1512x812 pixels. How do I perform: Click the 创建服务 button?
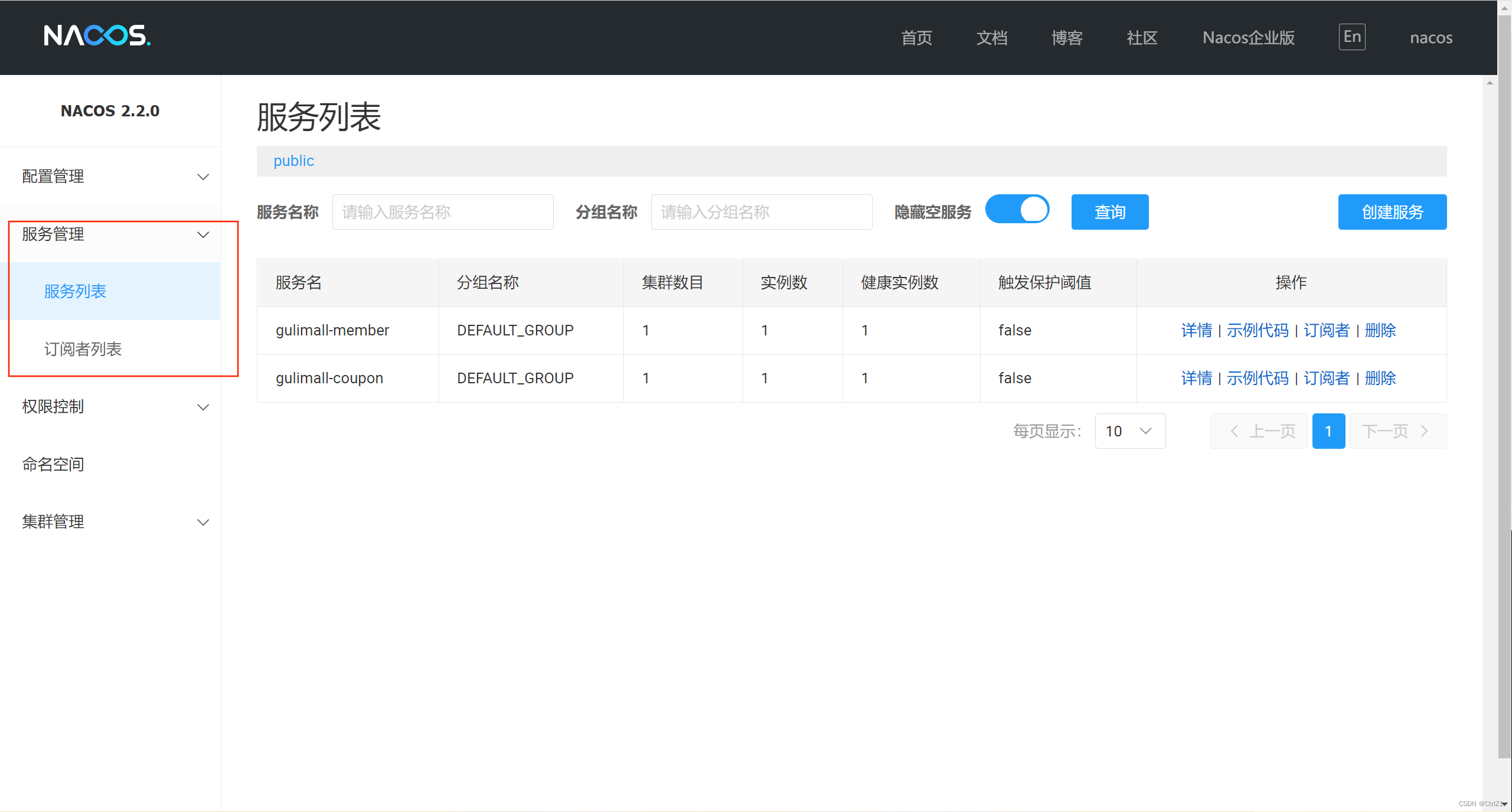pyautogui.click(x=1392, y=212)
